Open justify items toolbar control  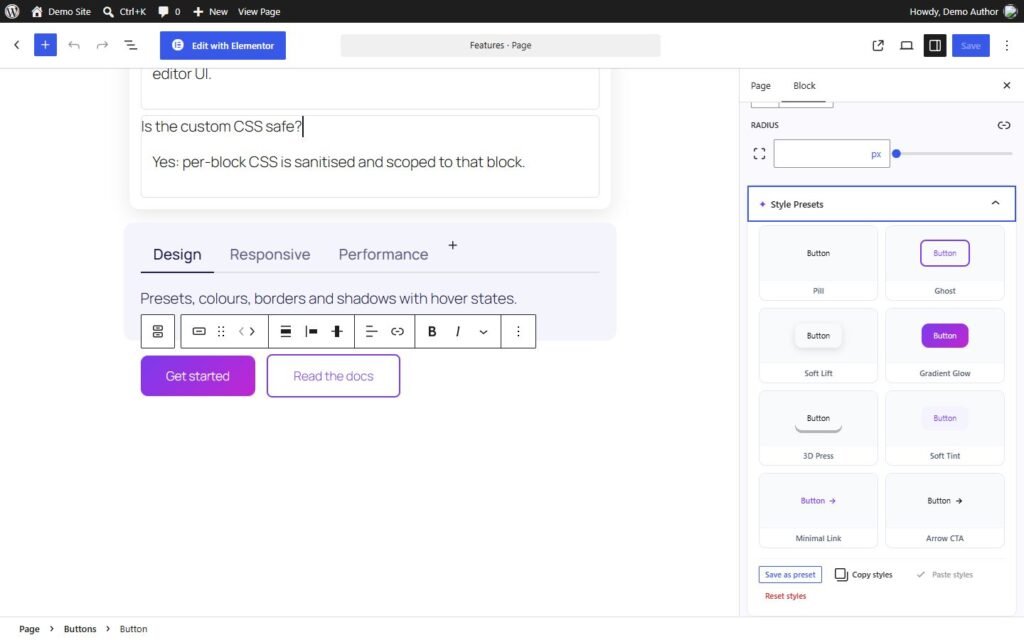click(285, 331)
